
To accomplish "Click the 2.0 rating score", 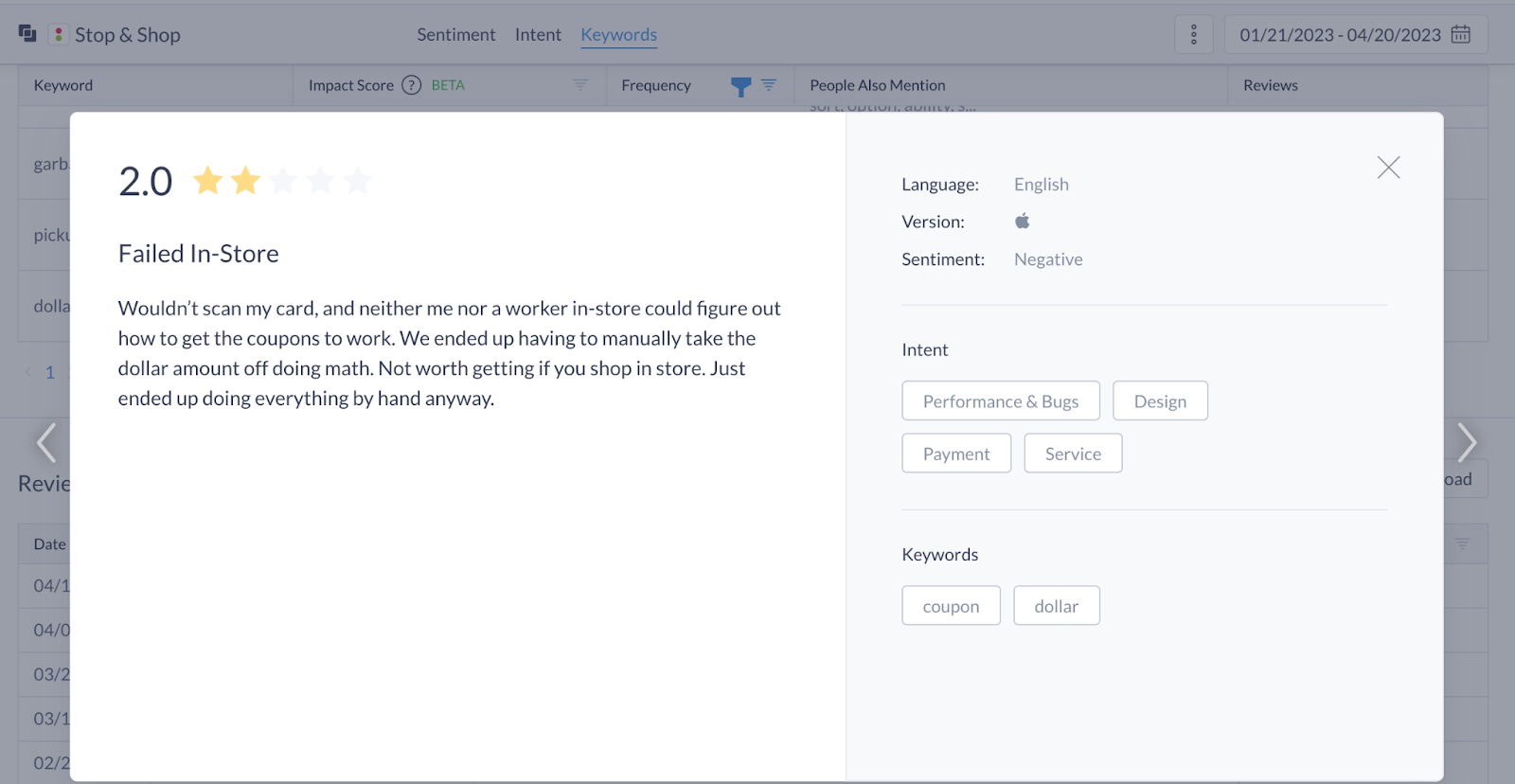I will [x=145, y=181].
